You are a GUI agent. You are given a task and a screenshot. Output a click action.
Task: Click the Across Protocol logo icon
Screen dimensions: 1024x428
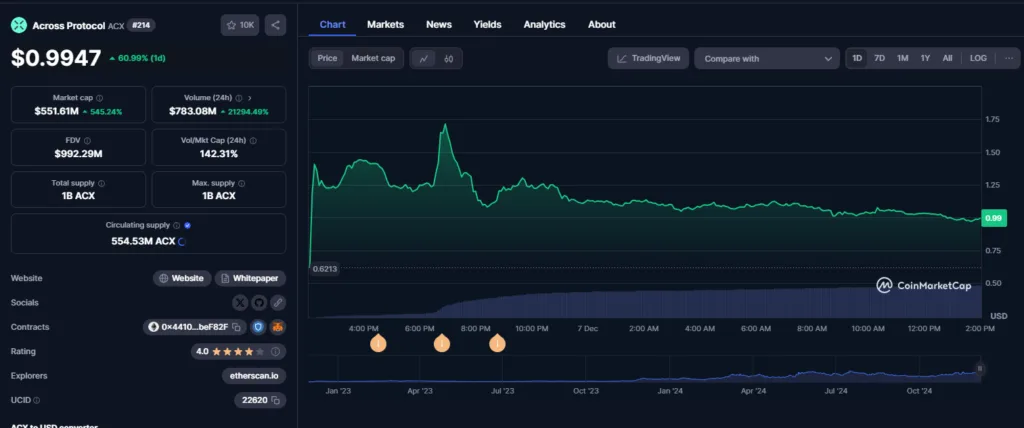(18, 25)
